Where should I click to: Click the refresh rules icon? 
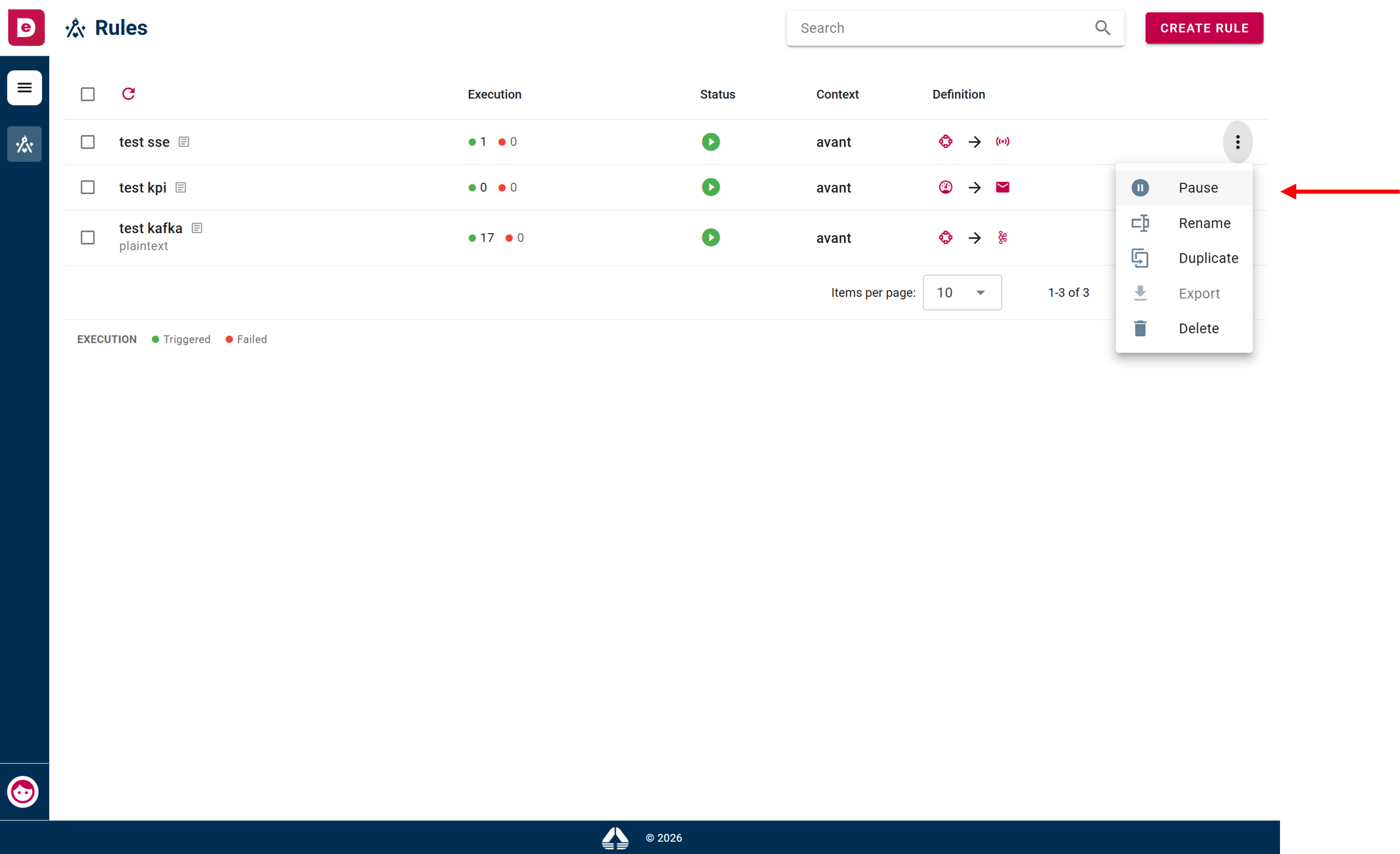(x=128, y=94)
